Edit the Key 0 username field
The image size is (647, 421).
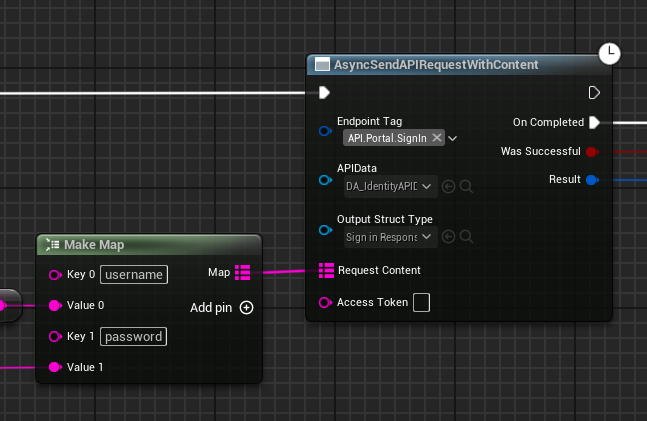click(x=134, y=274)
